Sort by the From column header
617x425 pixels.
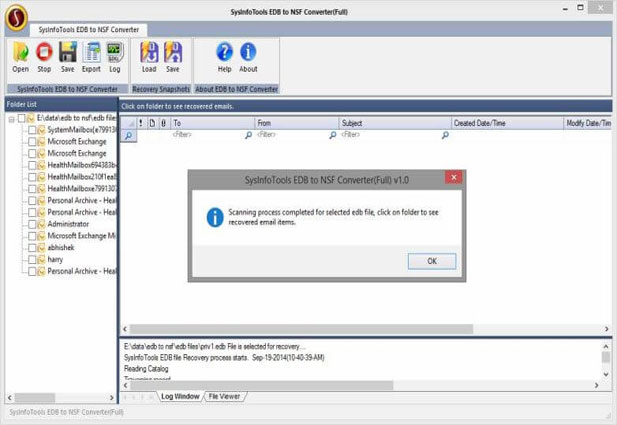[297, 123]
